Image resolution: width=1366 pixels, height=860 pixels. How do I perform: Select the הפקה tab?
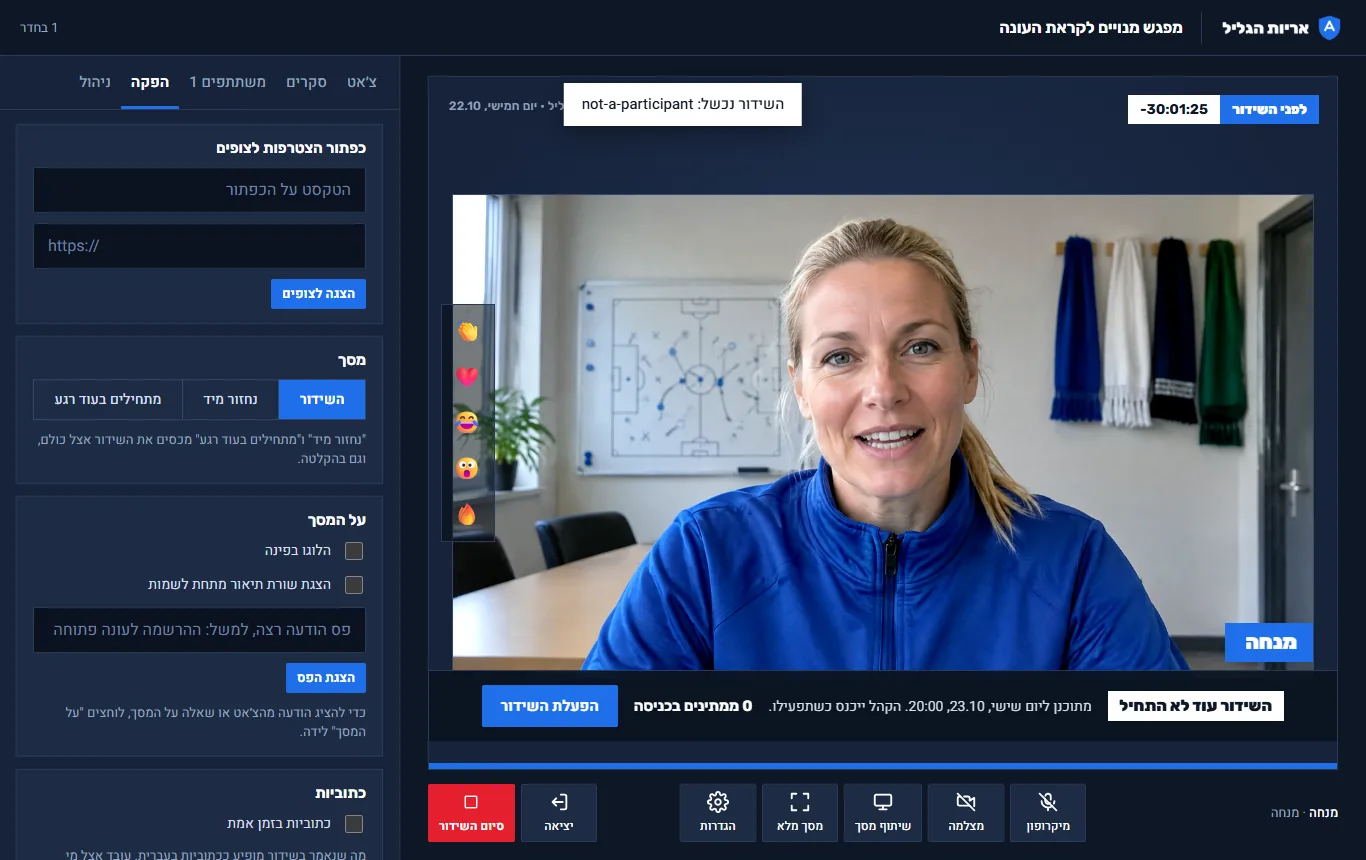click(150, 82)
